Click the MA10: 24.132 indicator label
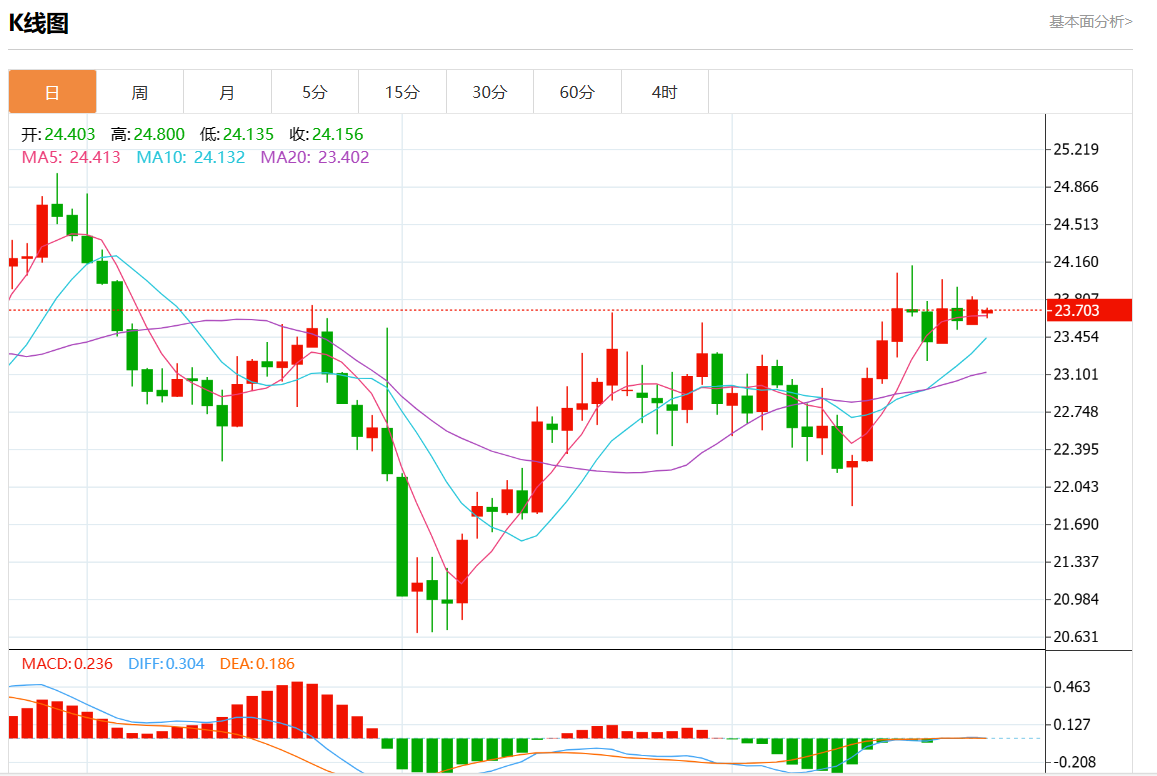Image resolution: width=1157 pixels, height=776 pixels. pos(190,157)
